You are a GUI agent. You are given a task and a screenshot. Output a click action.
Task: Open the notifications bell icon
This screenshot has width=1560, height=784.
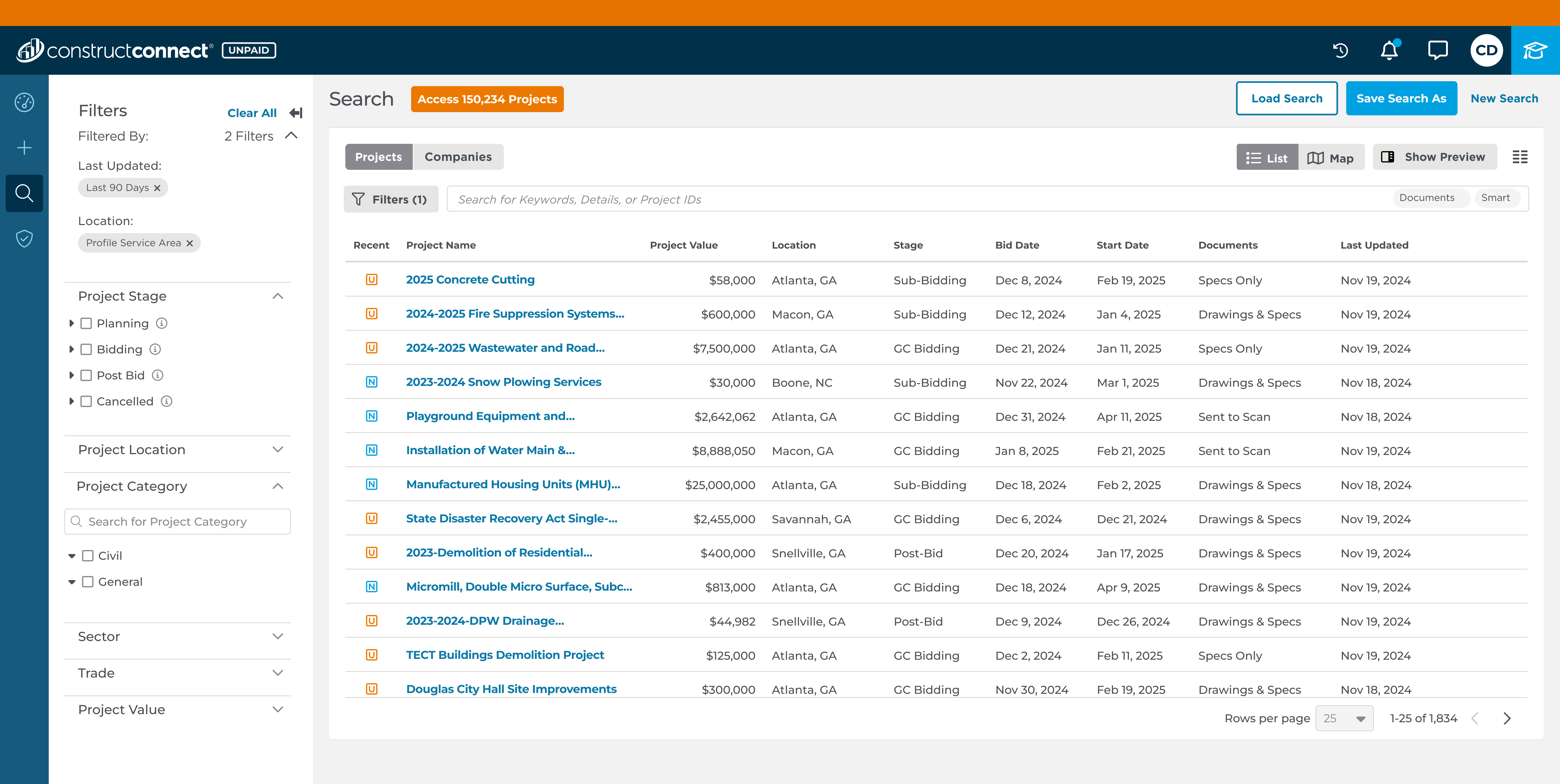1389,50
